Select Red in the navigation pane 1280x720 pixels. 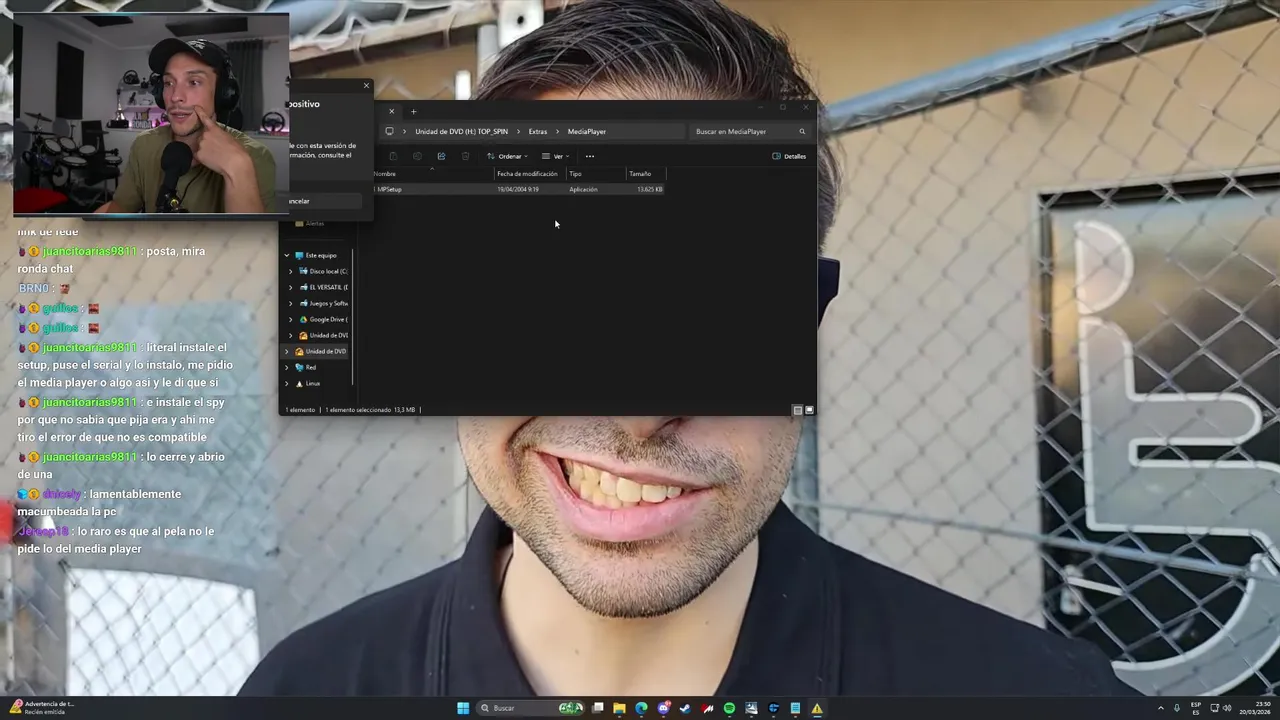[306, 367]
